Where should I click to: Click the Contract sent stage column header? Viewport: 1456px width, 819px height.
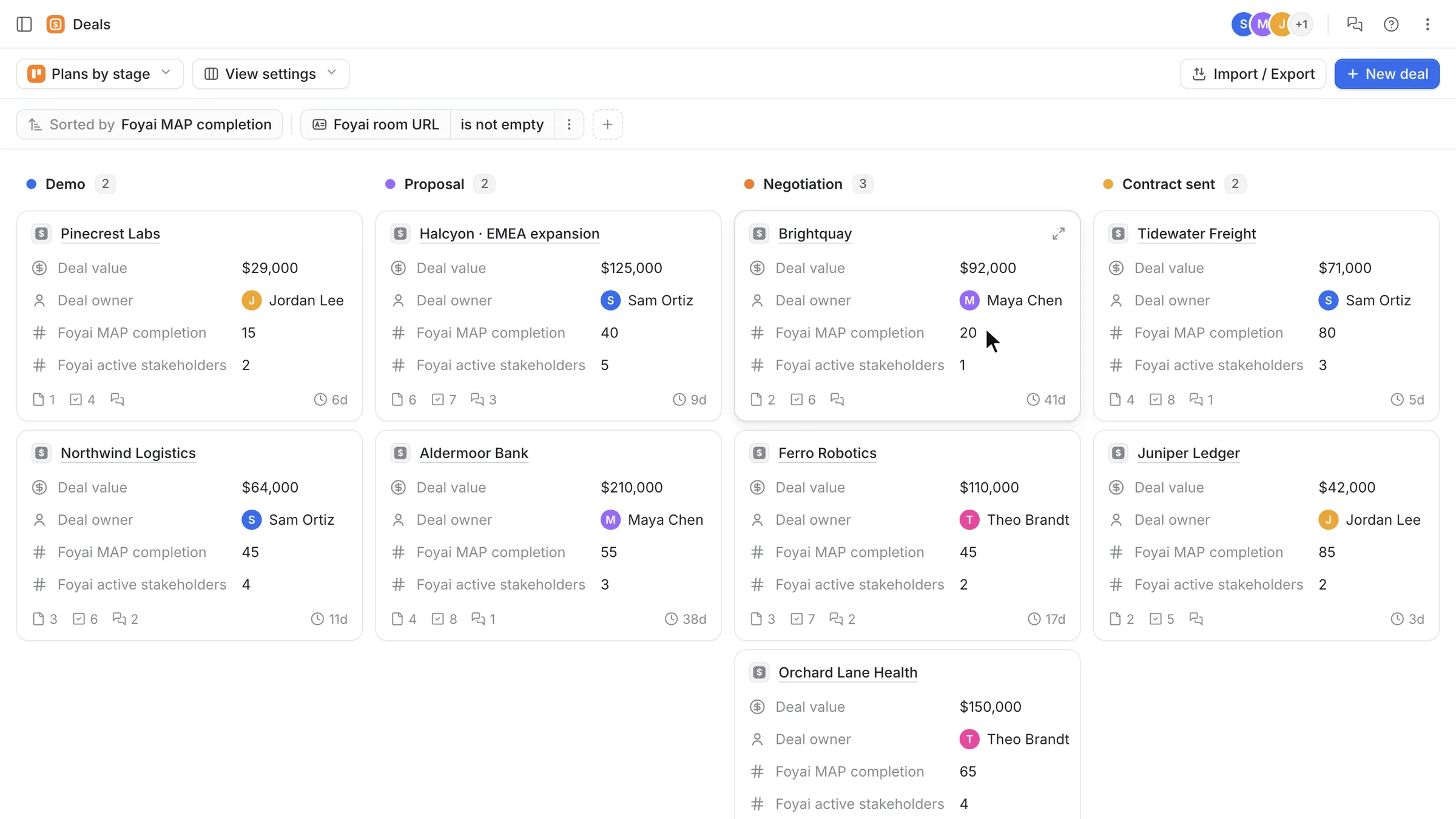(1168, 184)
